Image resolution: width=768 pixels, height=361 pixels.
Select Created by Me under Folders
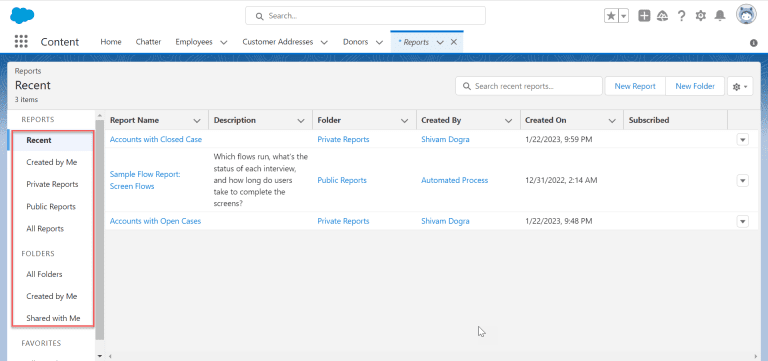tap(52, 296)
